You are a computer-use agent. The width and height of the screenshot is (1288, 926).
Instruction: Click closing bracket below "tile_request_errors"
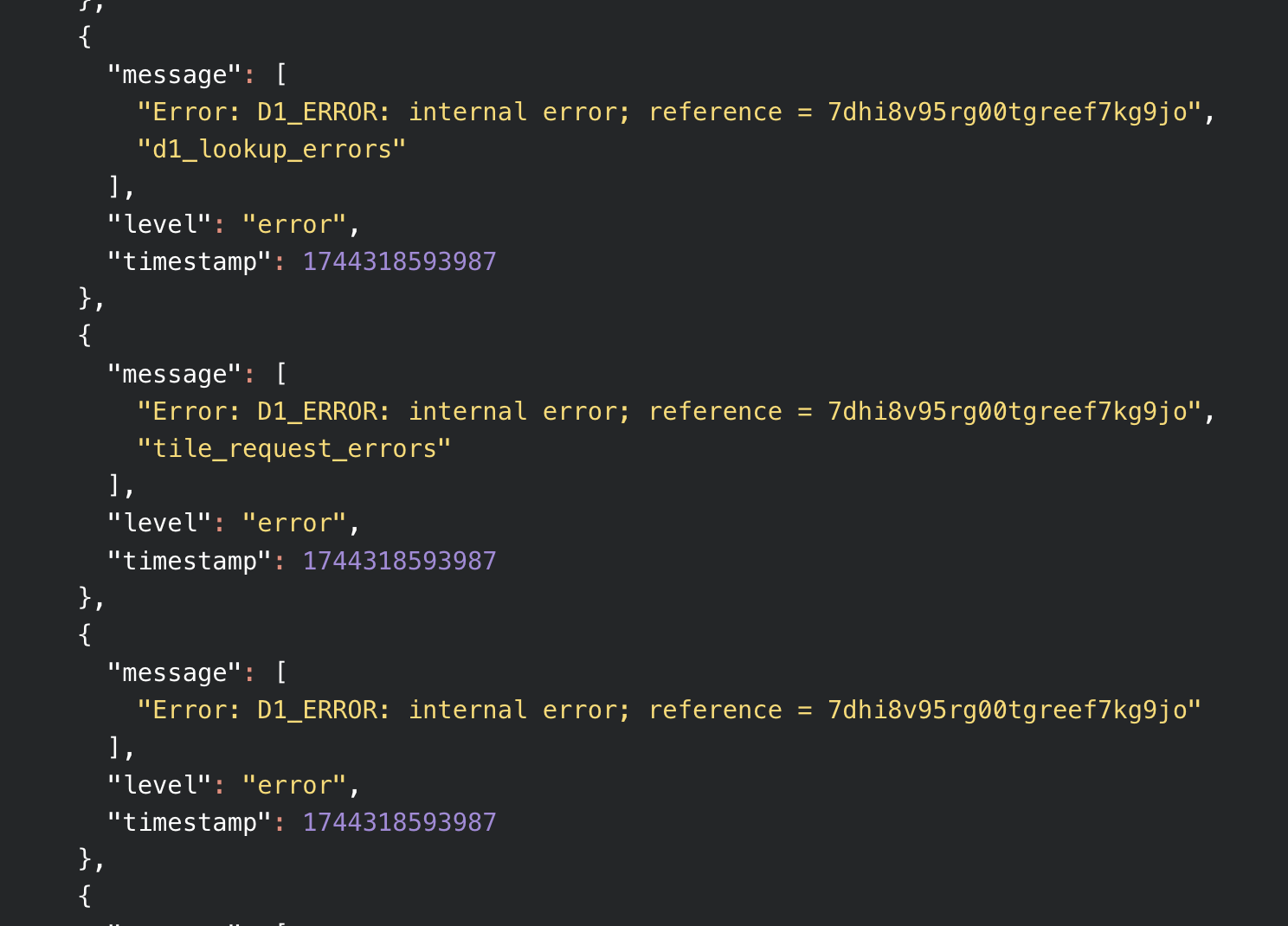click(x=115, y=486)
